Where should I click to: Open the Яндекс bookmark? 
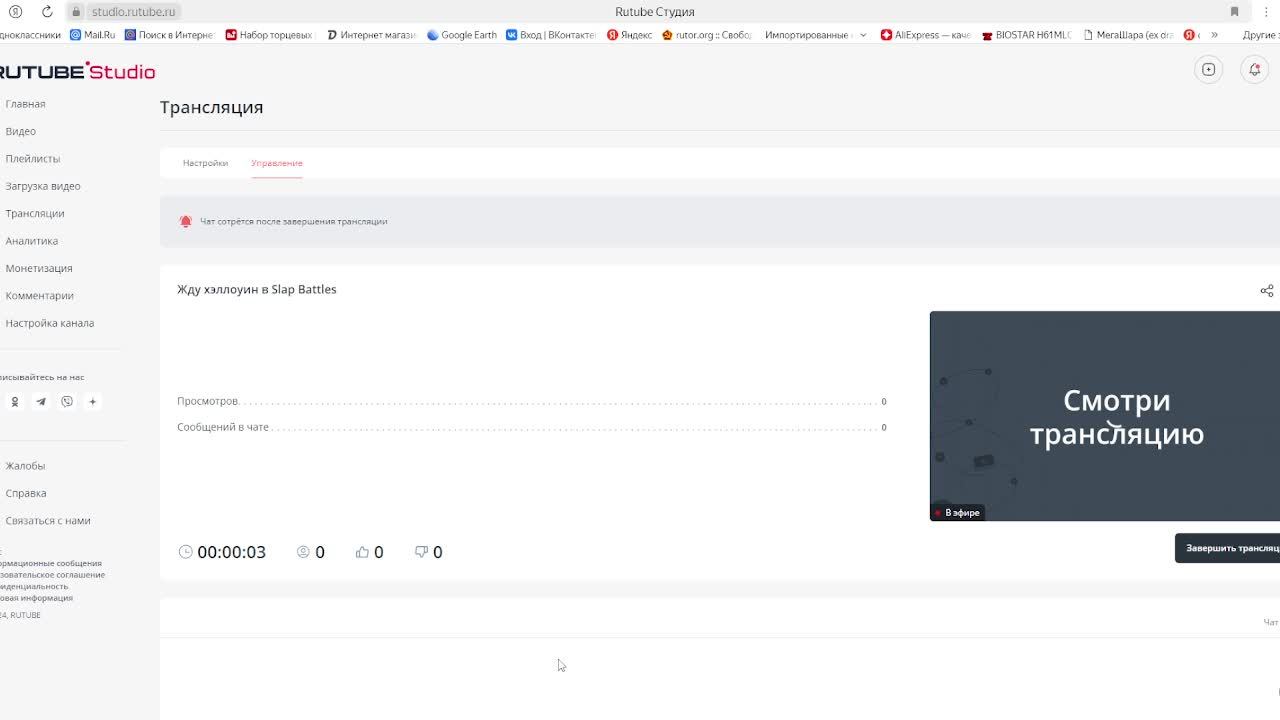[630, 35]
